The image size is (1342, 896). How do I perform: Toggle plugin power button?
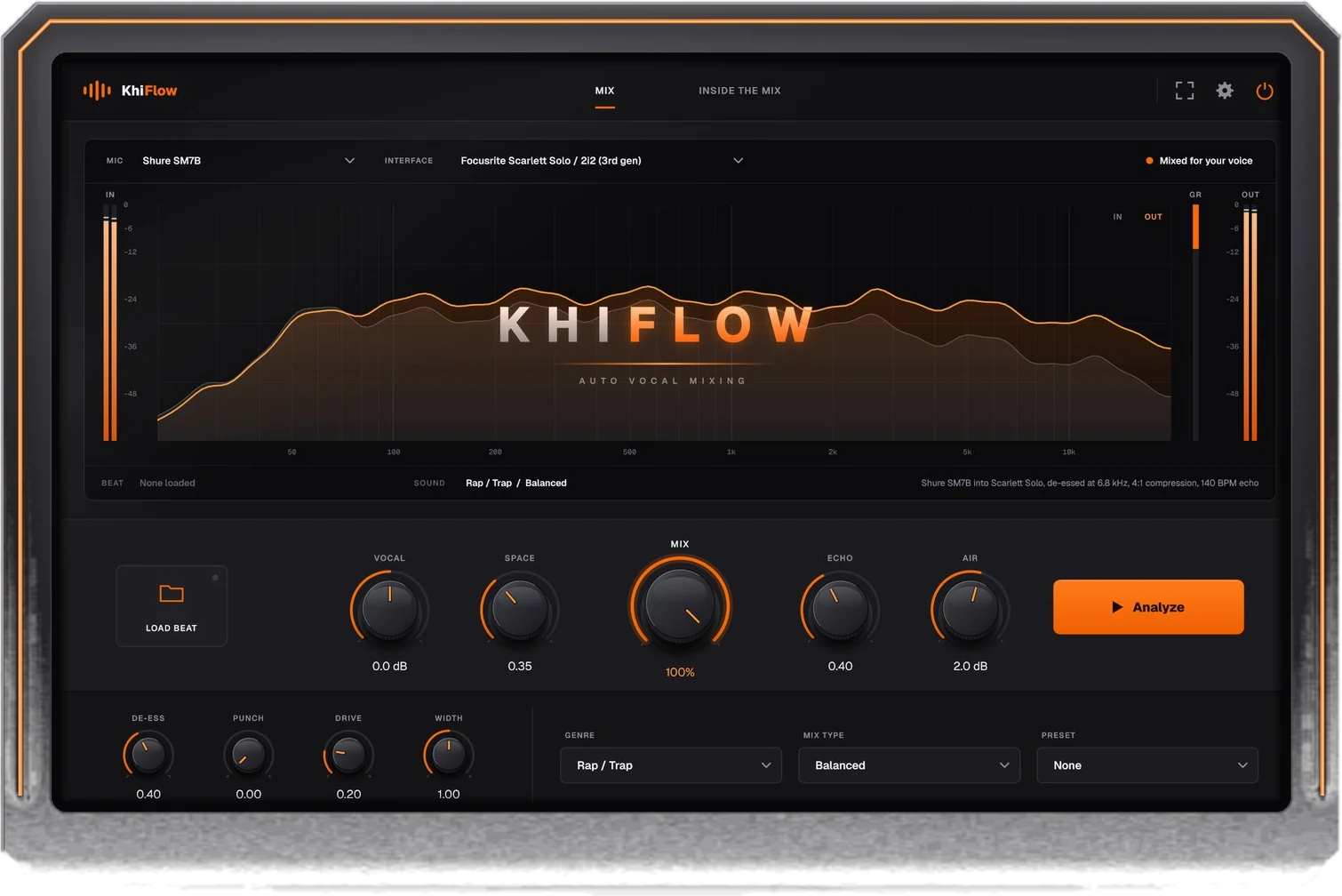pyautogui.click(x=1264, y=91)
